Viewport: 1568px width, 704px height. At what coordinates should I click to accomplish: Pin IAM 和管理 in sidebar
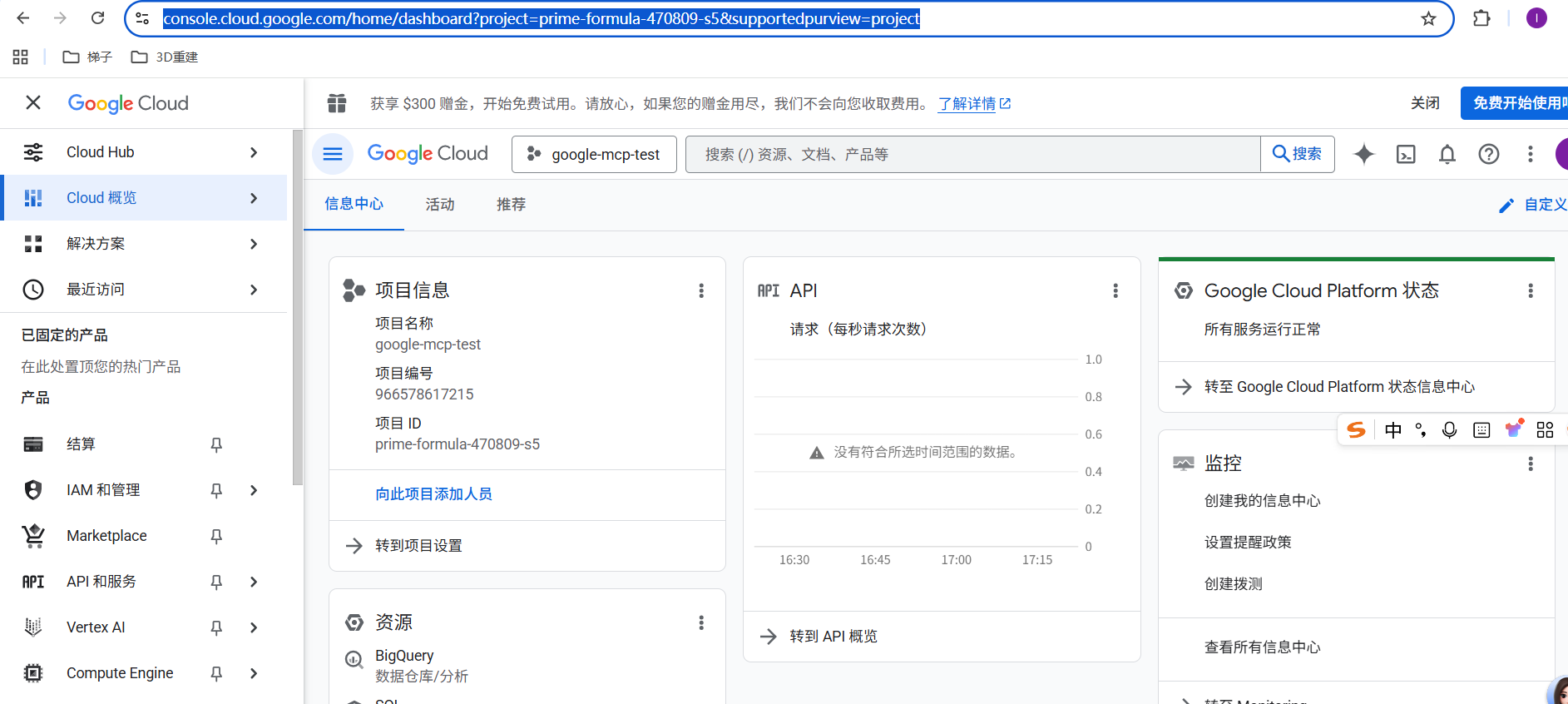coord(216,490)
